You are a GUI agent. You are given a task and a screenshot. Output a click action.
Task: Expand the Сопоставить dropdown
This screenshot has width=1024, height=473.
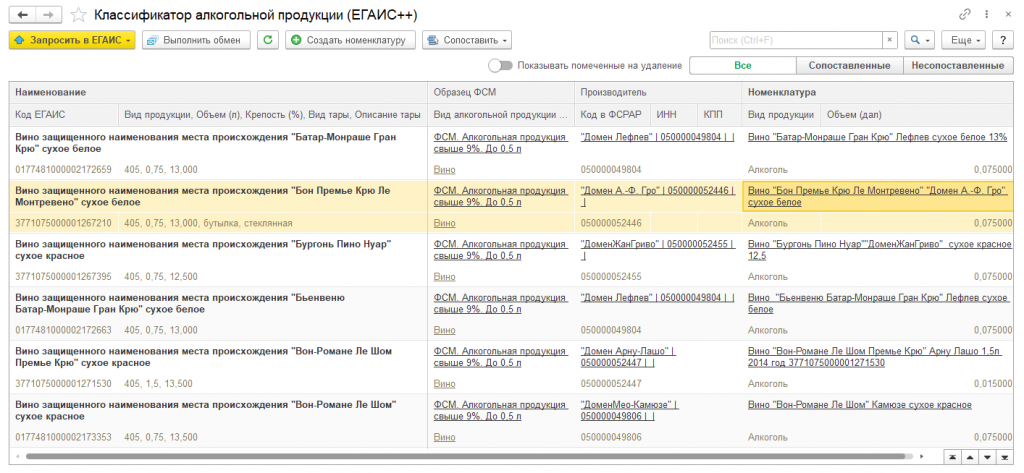pos(466,40)
